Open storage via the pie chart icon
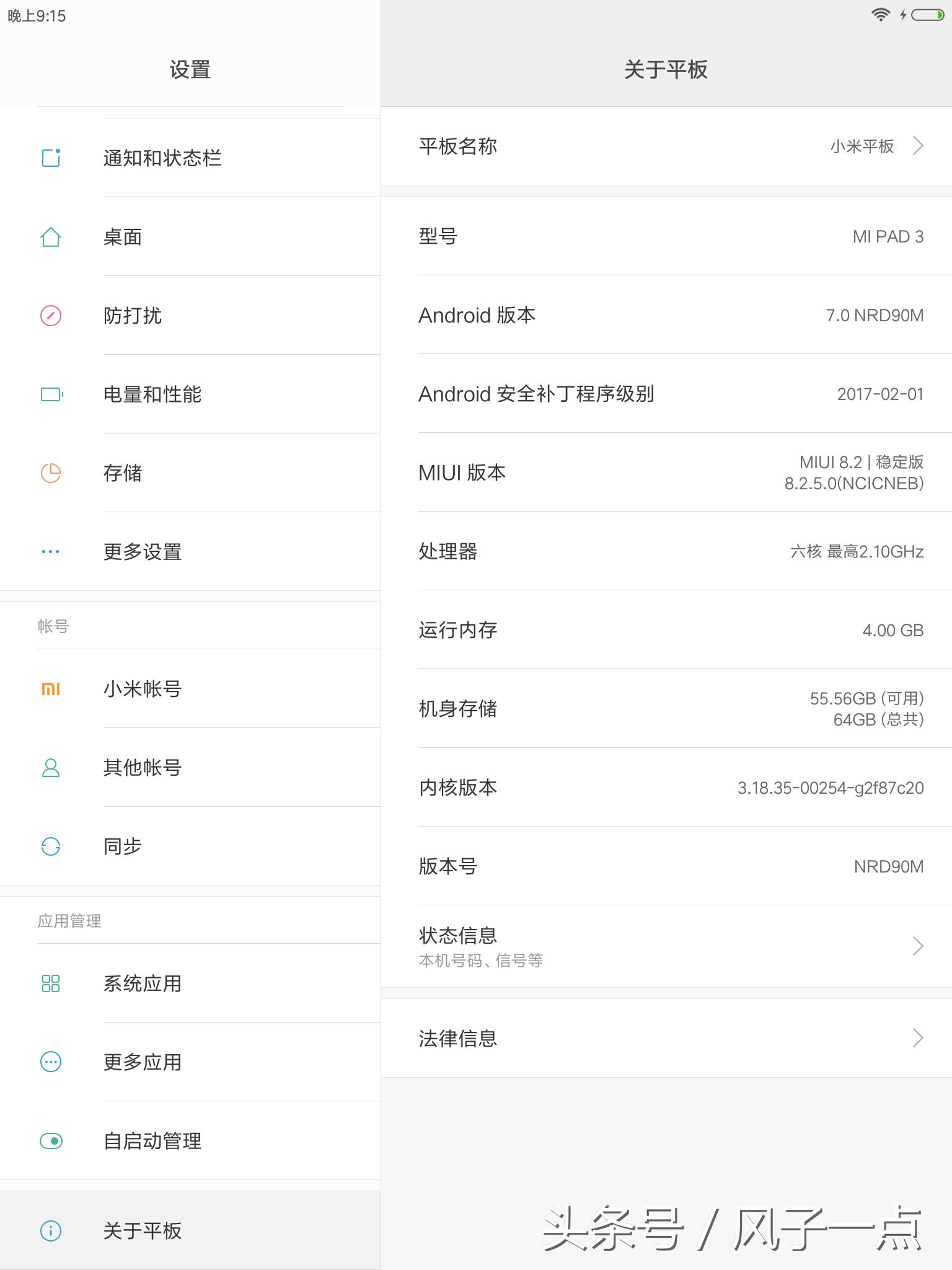The width and height of the screenshot is (952, 1270). (51, 473)
